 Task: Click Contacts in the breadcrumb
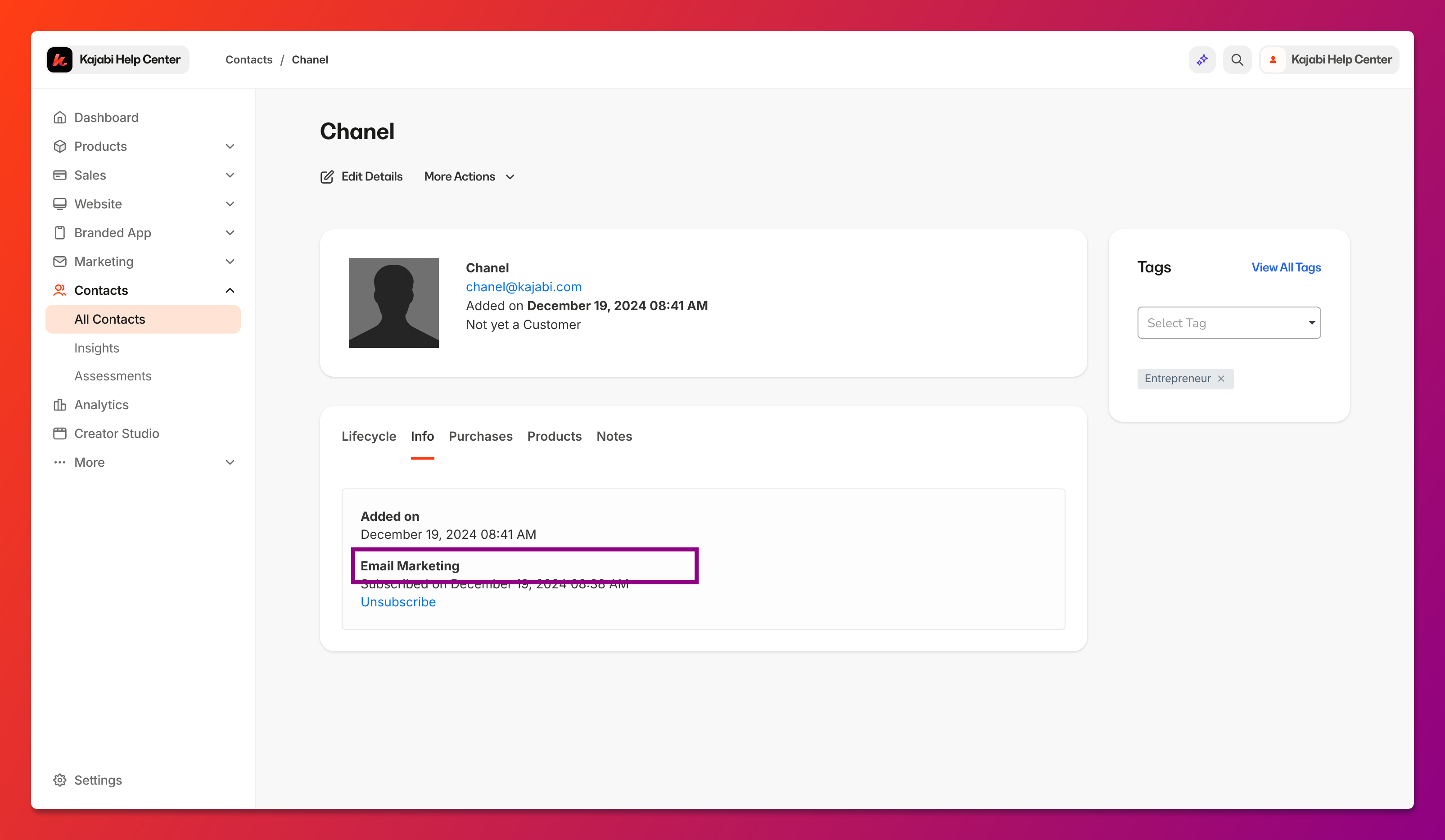tap(249, 59)
